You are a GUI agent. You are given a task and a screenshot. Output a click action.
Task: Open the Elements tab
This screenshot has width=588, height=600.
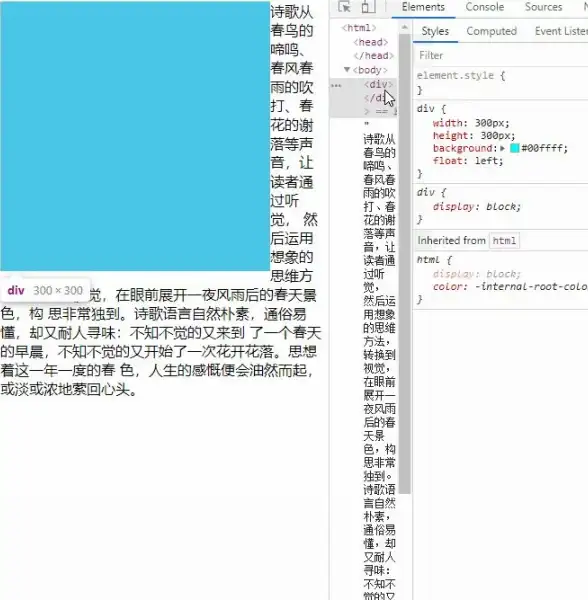423,7
